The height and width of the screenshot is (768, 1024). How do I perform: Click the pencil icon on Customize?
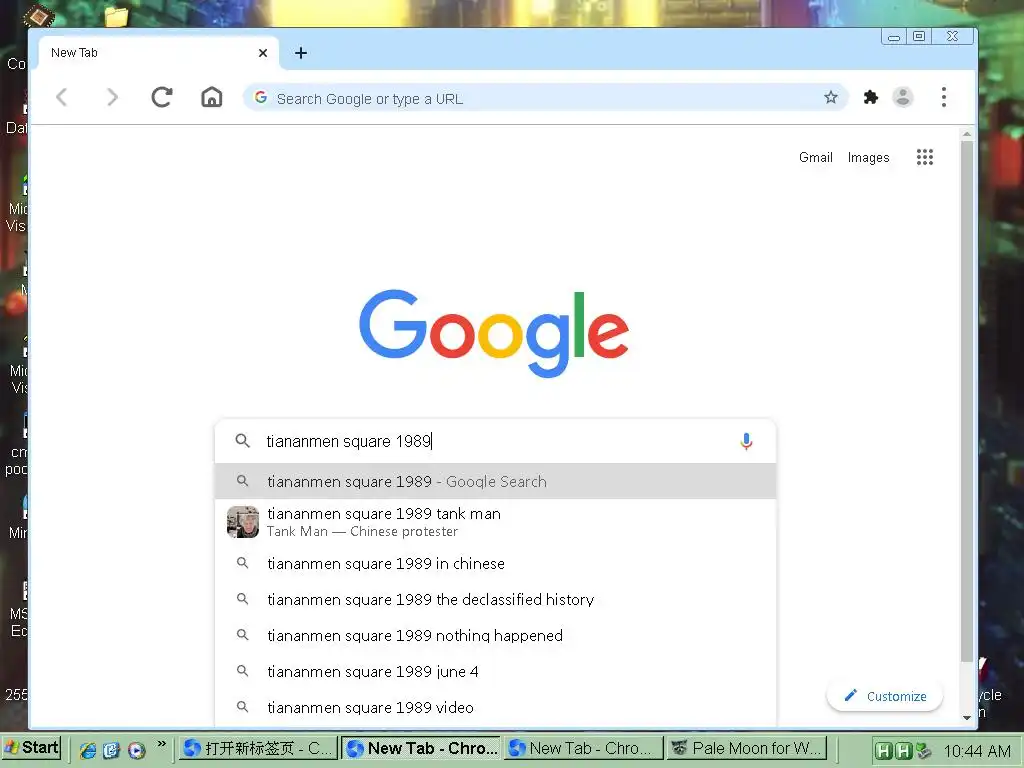[x=850, y=696]
